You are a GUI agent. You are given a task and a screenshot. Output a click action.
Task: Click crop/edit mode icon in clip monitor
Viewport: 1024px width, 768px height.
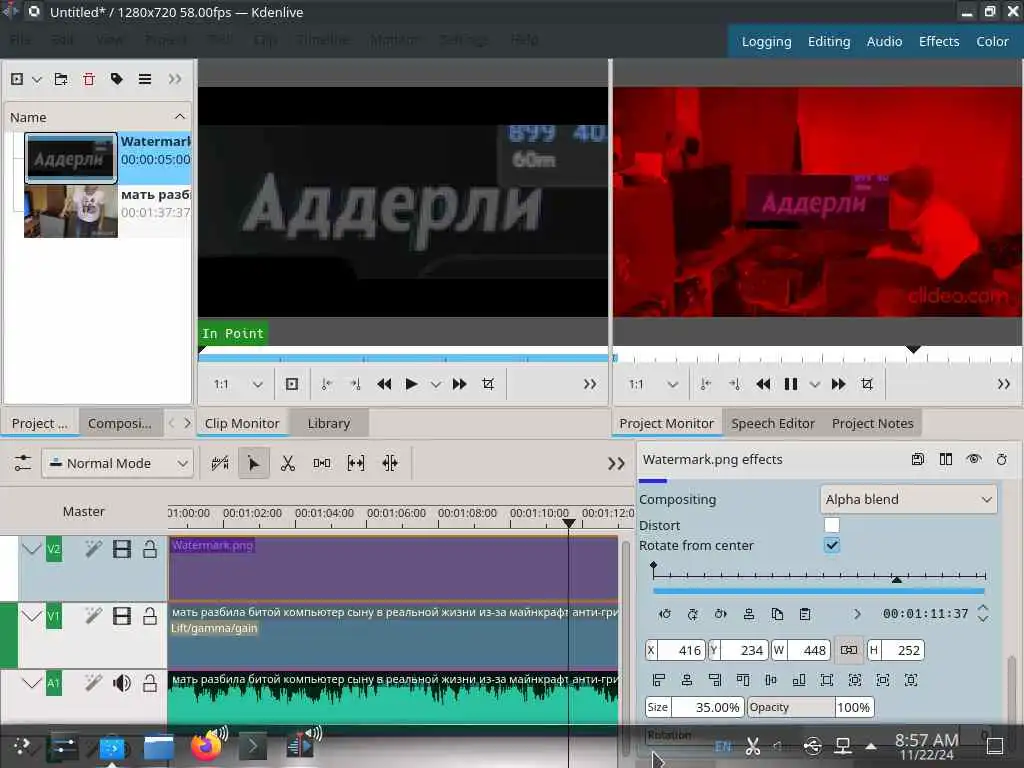pyautogui.click(x=488, y=384)
